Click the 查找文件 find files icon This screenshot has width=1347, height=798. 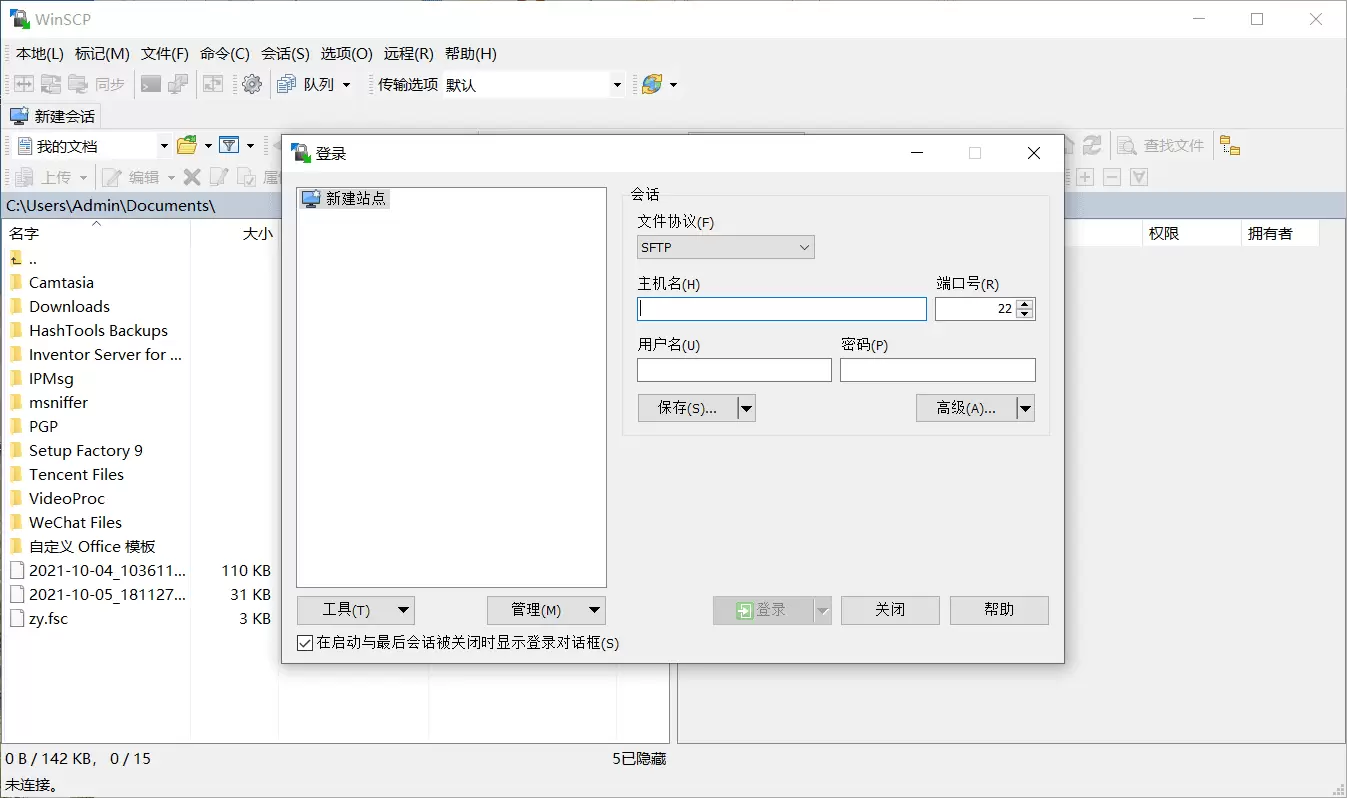point(1128,146)
